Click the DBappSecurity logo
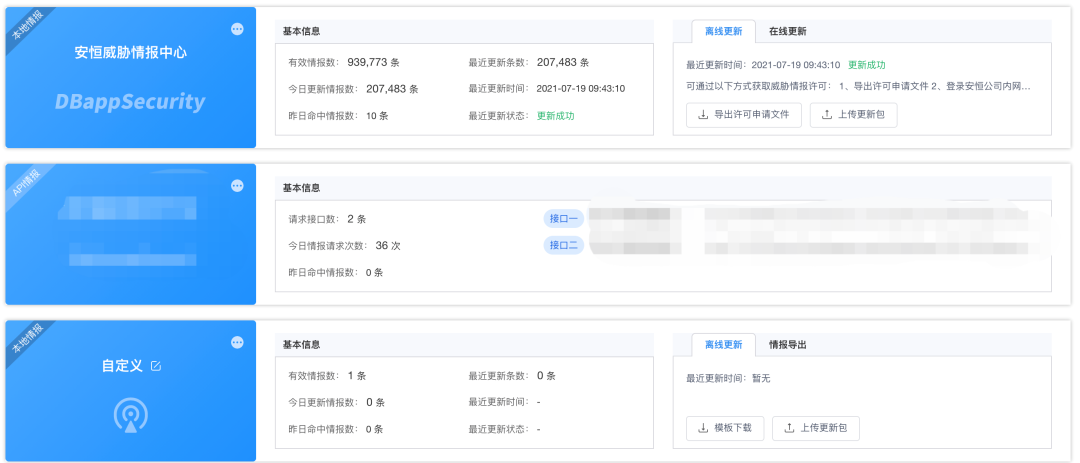This screenshot has width=1080, height=463. click(x=130, y=102)
